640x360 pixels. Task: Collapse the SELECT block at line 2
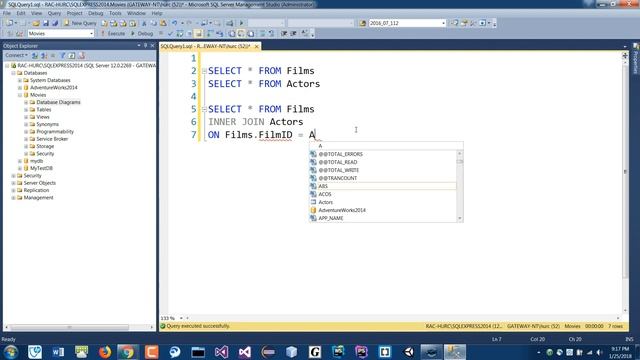pyautogui.click(x=204, y=71)
